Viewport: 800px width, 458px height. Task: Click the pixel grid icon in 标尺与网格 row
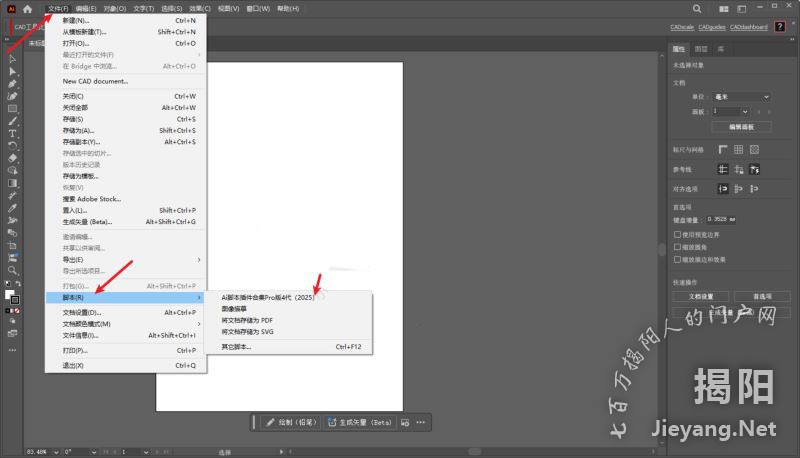pos(754,149)
